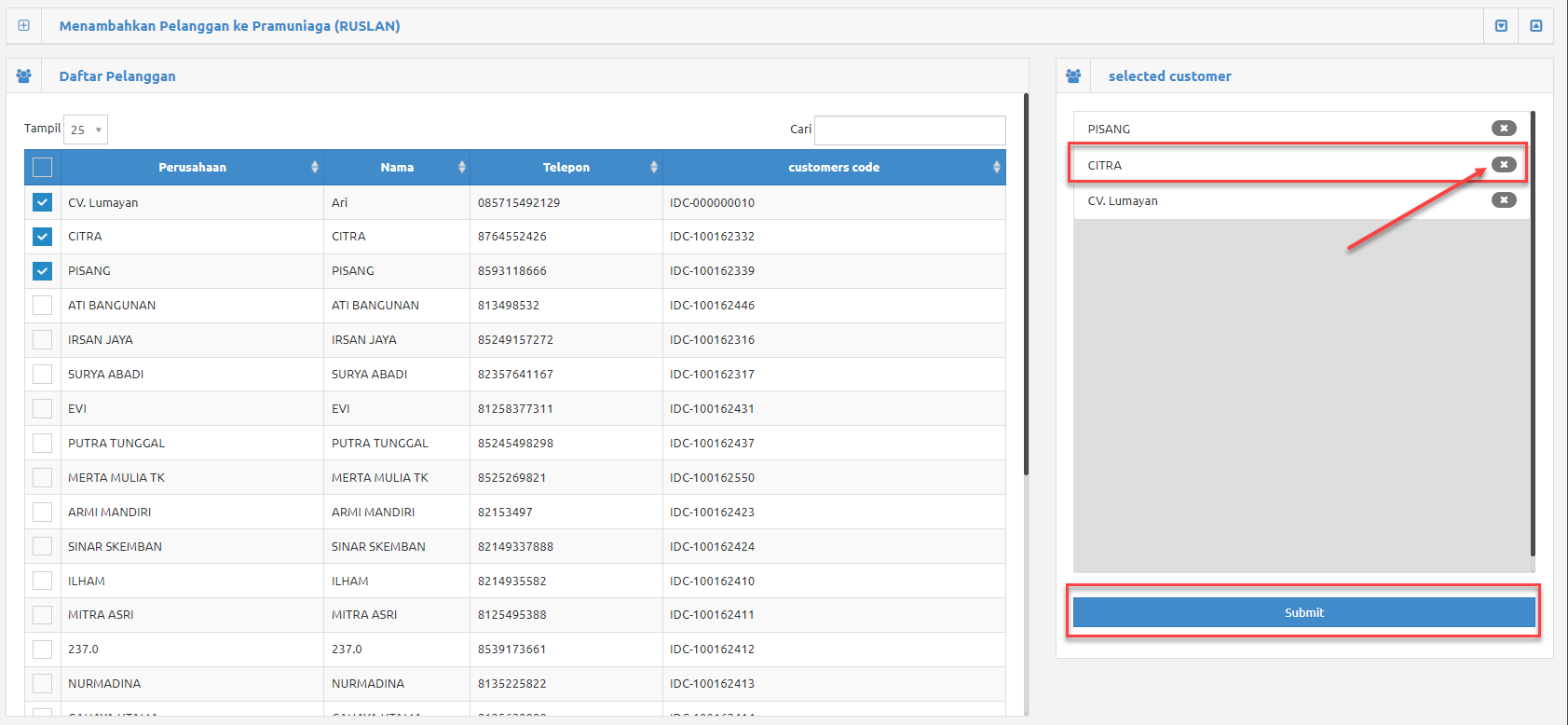Viewport: 1568px width, 725px height.
Task: Click the selected customer list scrollbar
Action: pyautogui.click(x=1533, y=334)
